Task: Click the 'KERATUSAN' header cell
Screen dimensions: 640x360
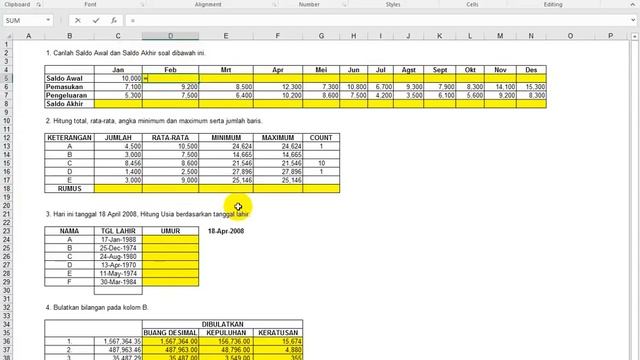Action: [278, 333]
